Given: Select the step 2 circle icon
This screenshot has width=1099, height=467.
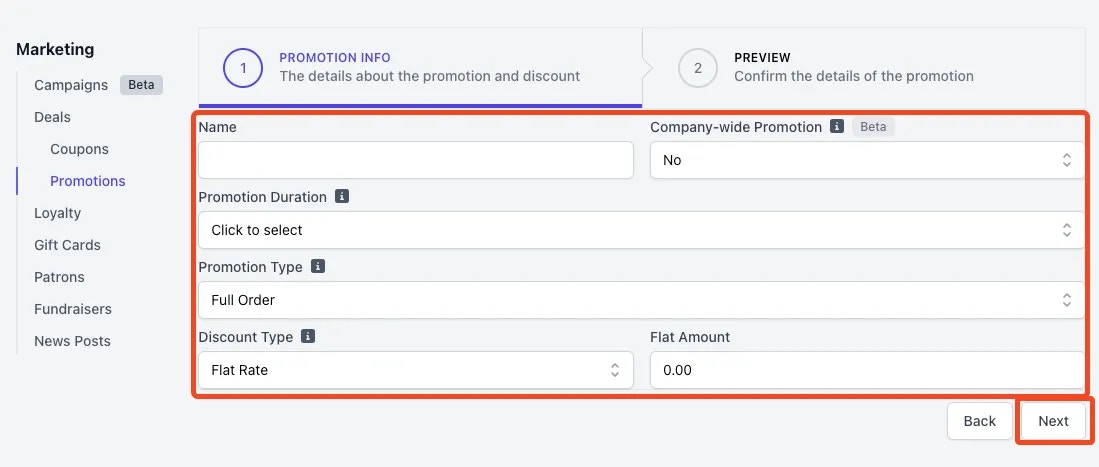Looking at the screenshot, I should [x=697, y=68].
